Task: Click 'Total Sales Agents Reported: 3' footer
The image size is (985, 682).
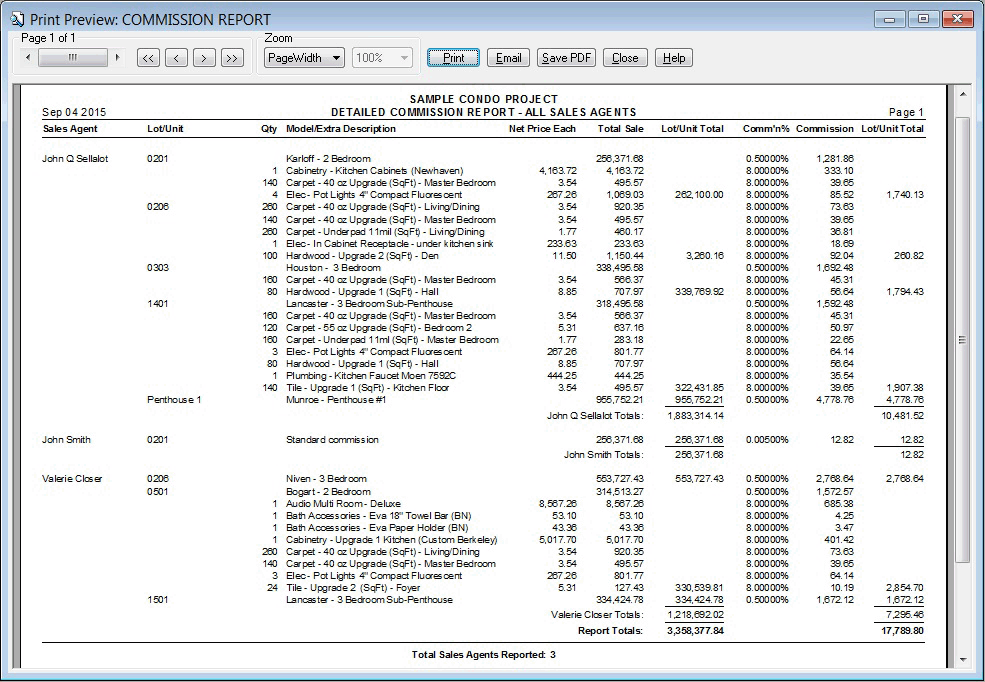Action: (484, 654)
